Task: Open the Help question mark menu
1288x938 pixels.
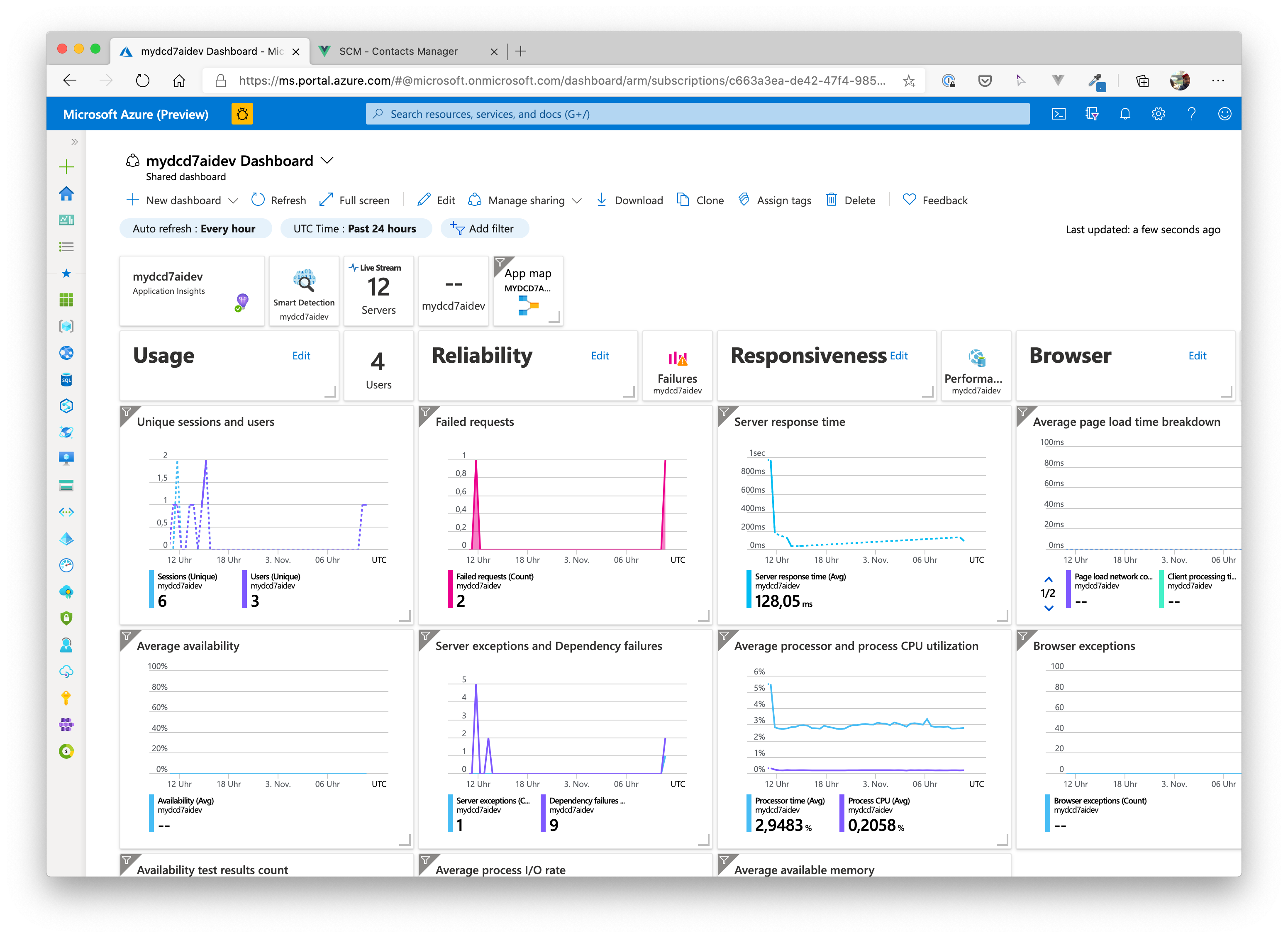Action: point(1191,114)
